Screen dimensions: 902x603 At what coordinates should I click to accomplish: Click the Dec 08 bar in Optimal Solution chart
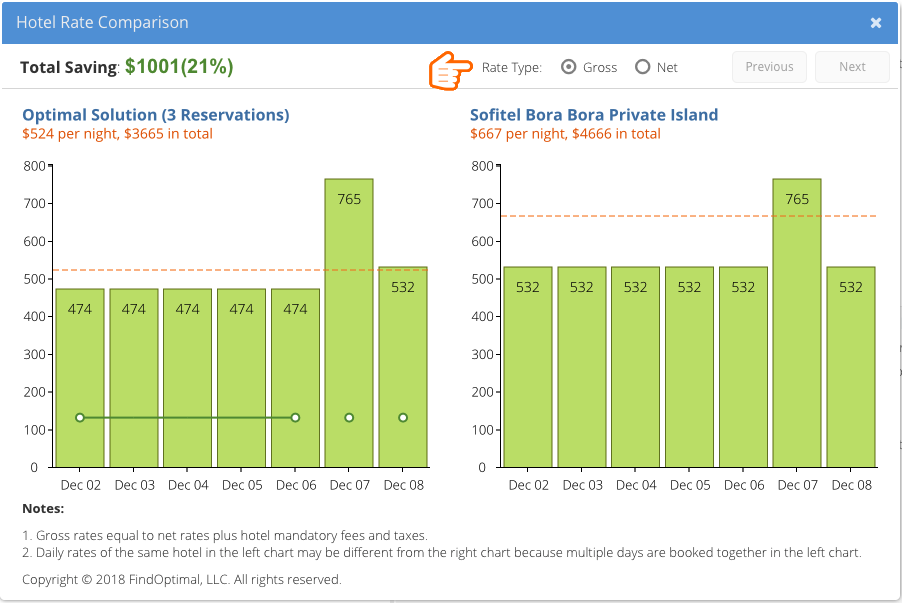click(x=403, y=367)
